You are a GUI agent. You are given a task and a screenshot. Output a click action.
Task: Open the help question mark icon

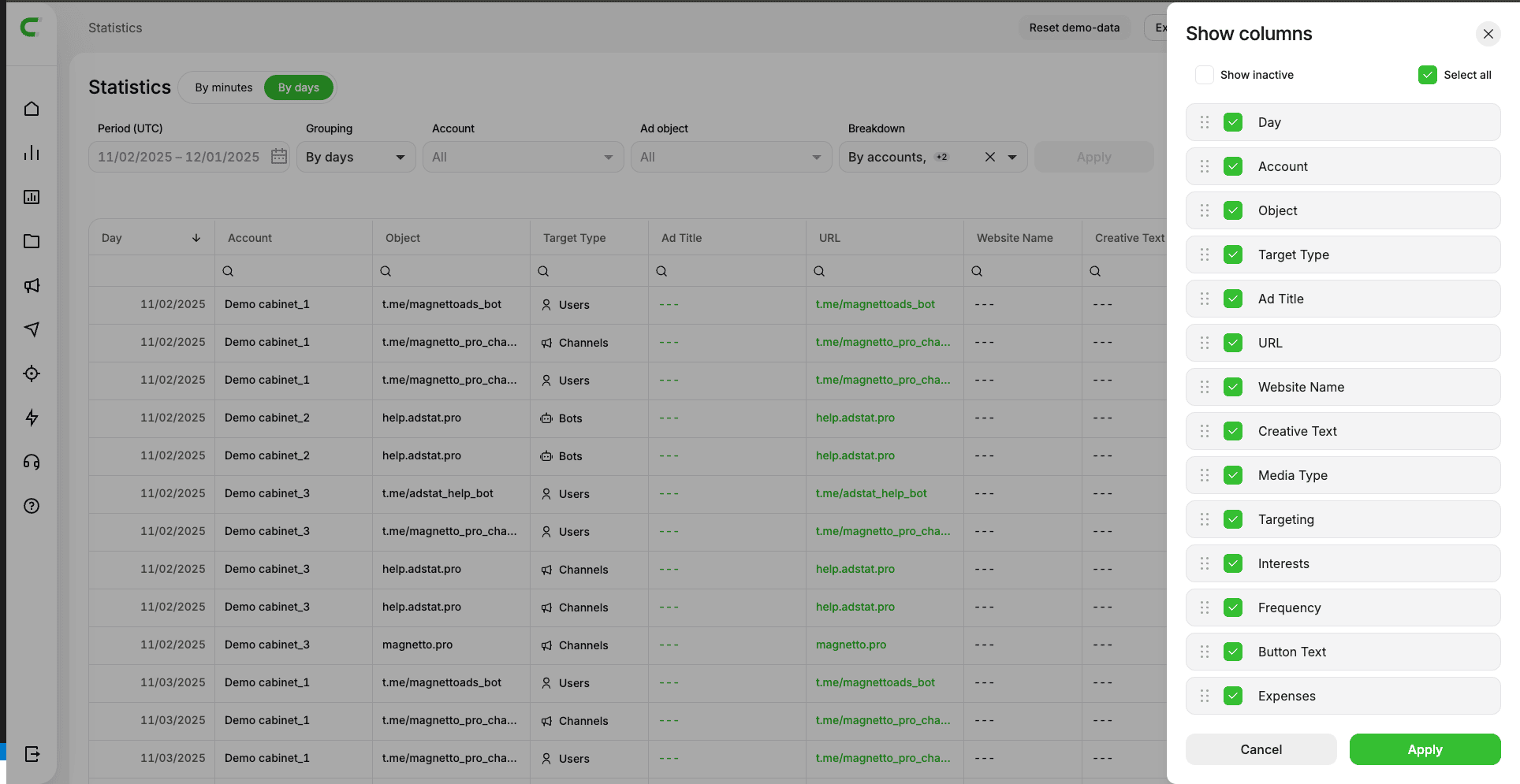[32, 506]
